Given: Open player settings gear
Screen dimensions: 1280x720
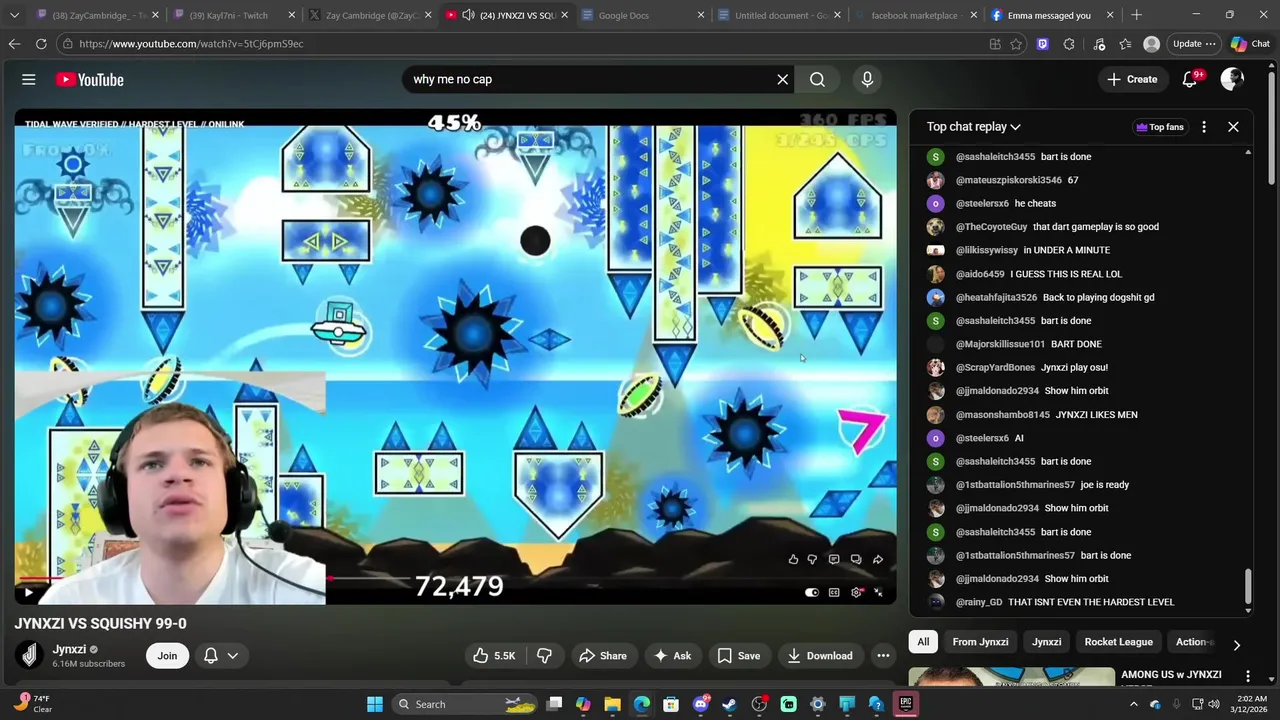Looking at the screenshot, I should (x=857, y=592).
